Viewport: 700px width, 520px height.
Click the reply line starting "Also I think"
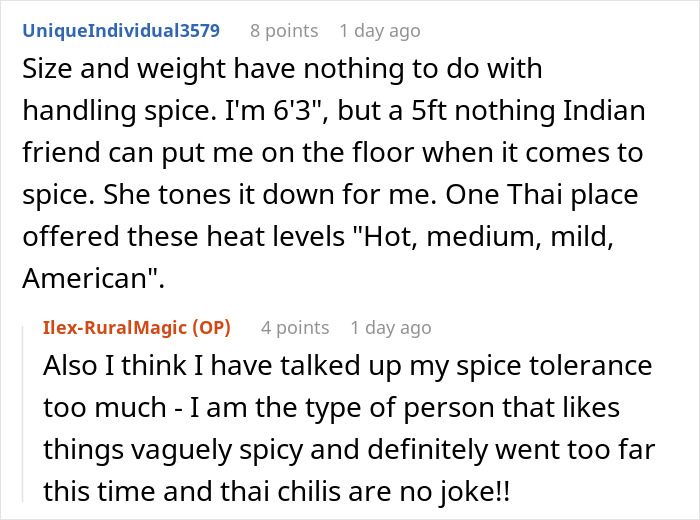(346, 366)
